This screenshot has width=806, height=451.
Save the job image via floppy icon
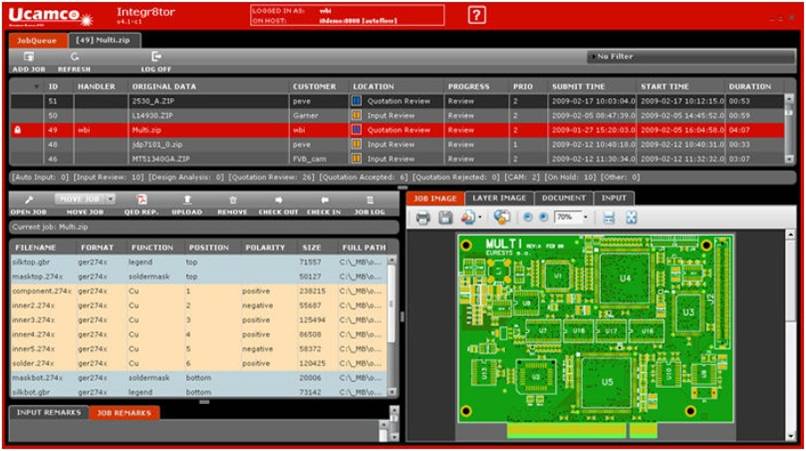click(x=445, y=218)
